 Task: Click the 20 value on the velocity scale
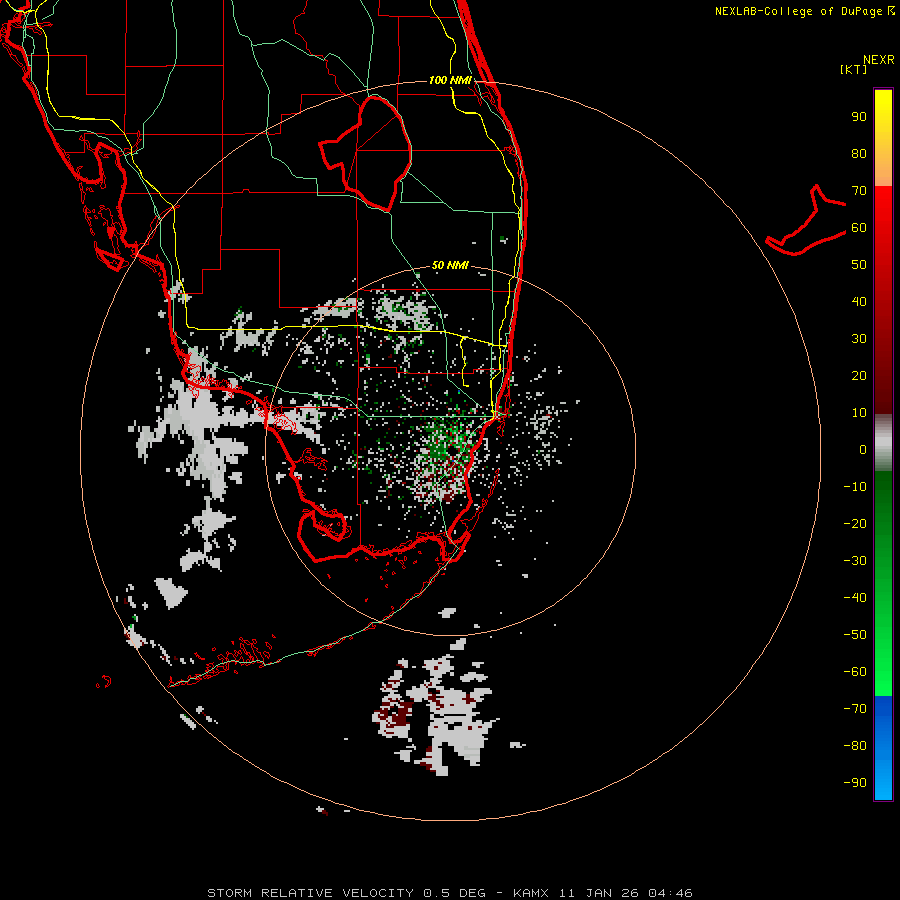[x=859, y=376]
